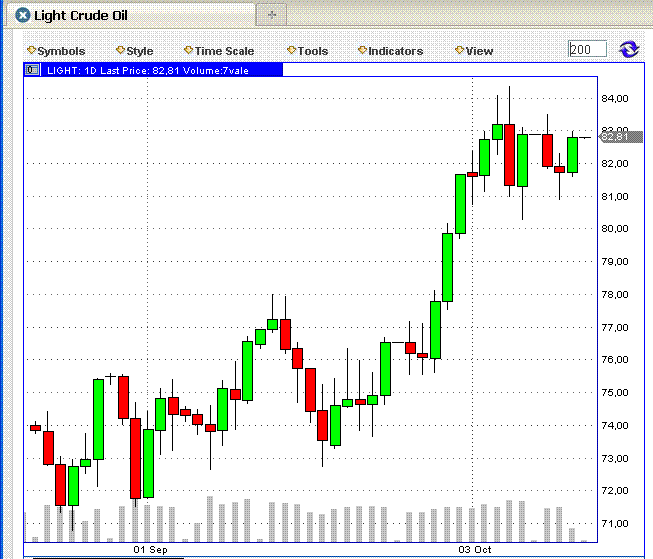Click the 03 Oct date label
The width and height of the screenshot is (653, 559).
coord(475,550)
